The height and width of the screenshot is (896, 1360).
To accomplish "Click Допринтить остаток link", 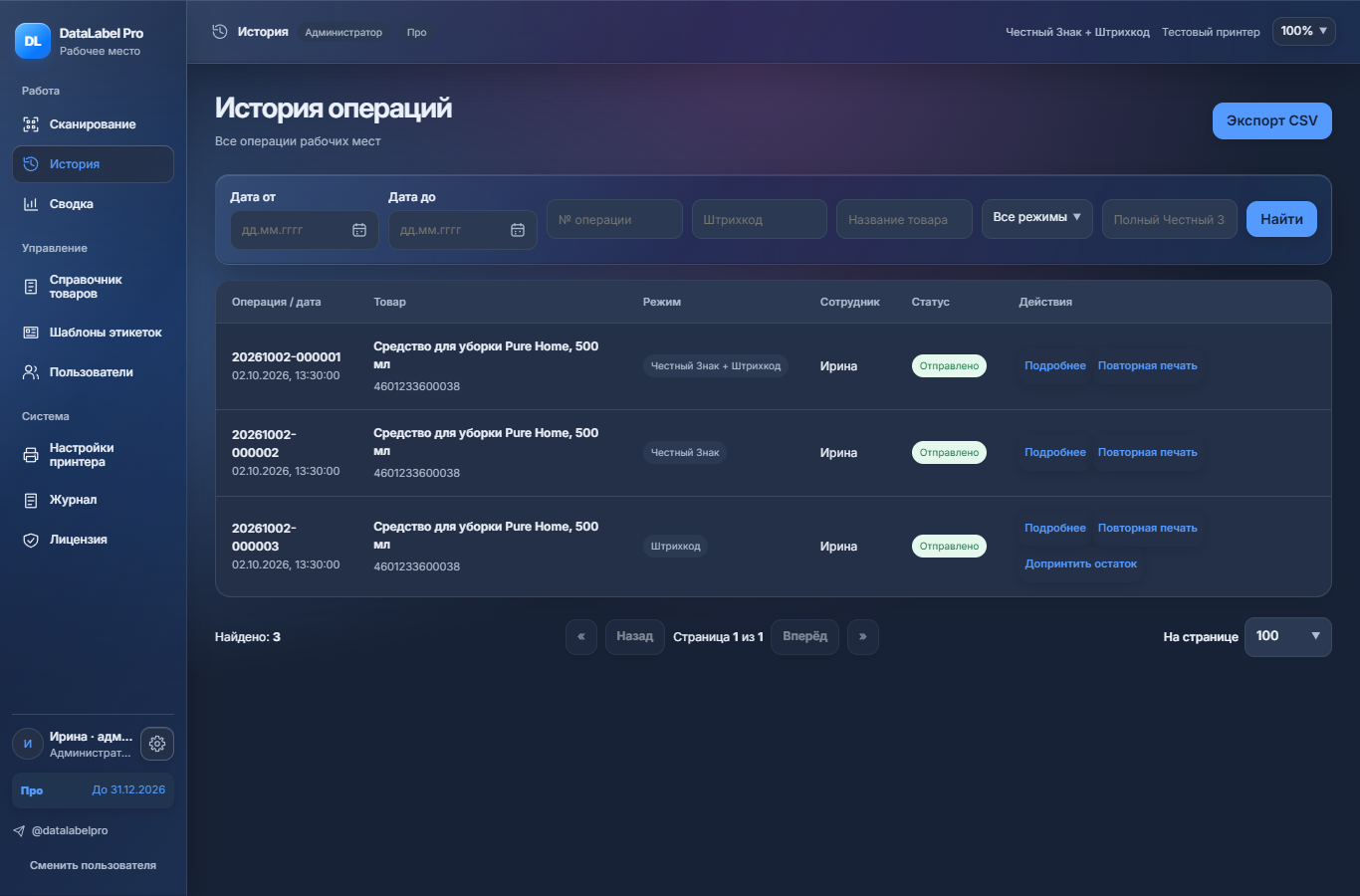I will [x=1081, y=563].
